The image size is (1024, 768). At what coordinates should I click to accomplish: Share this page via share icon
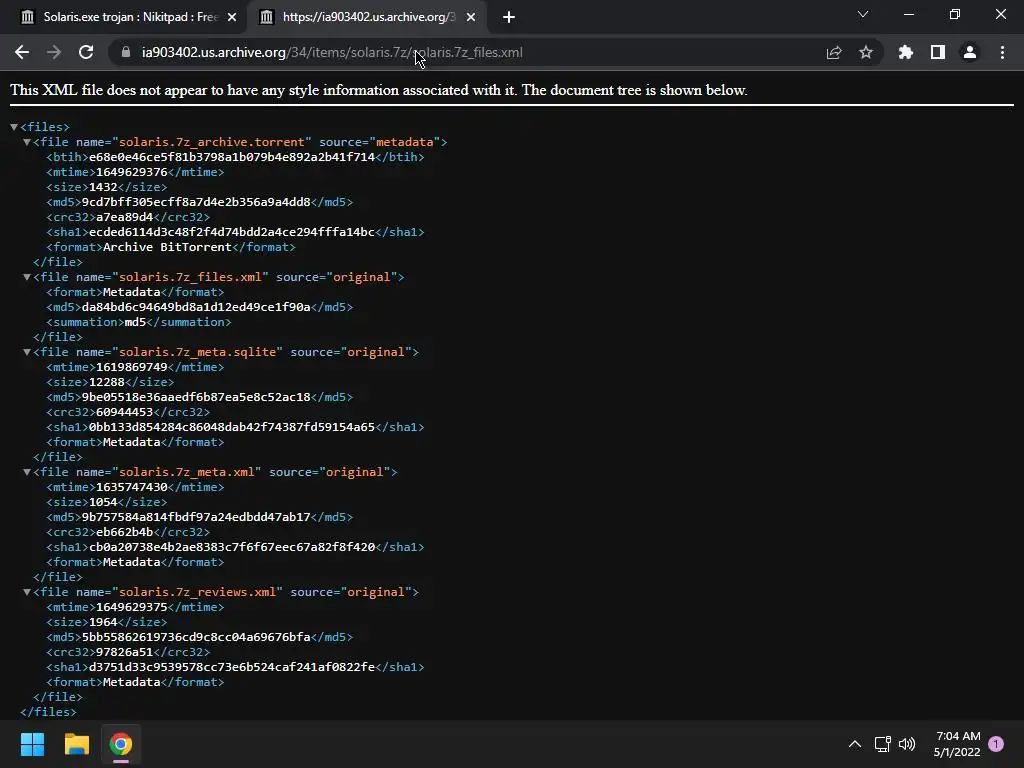[834, 52]
